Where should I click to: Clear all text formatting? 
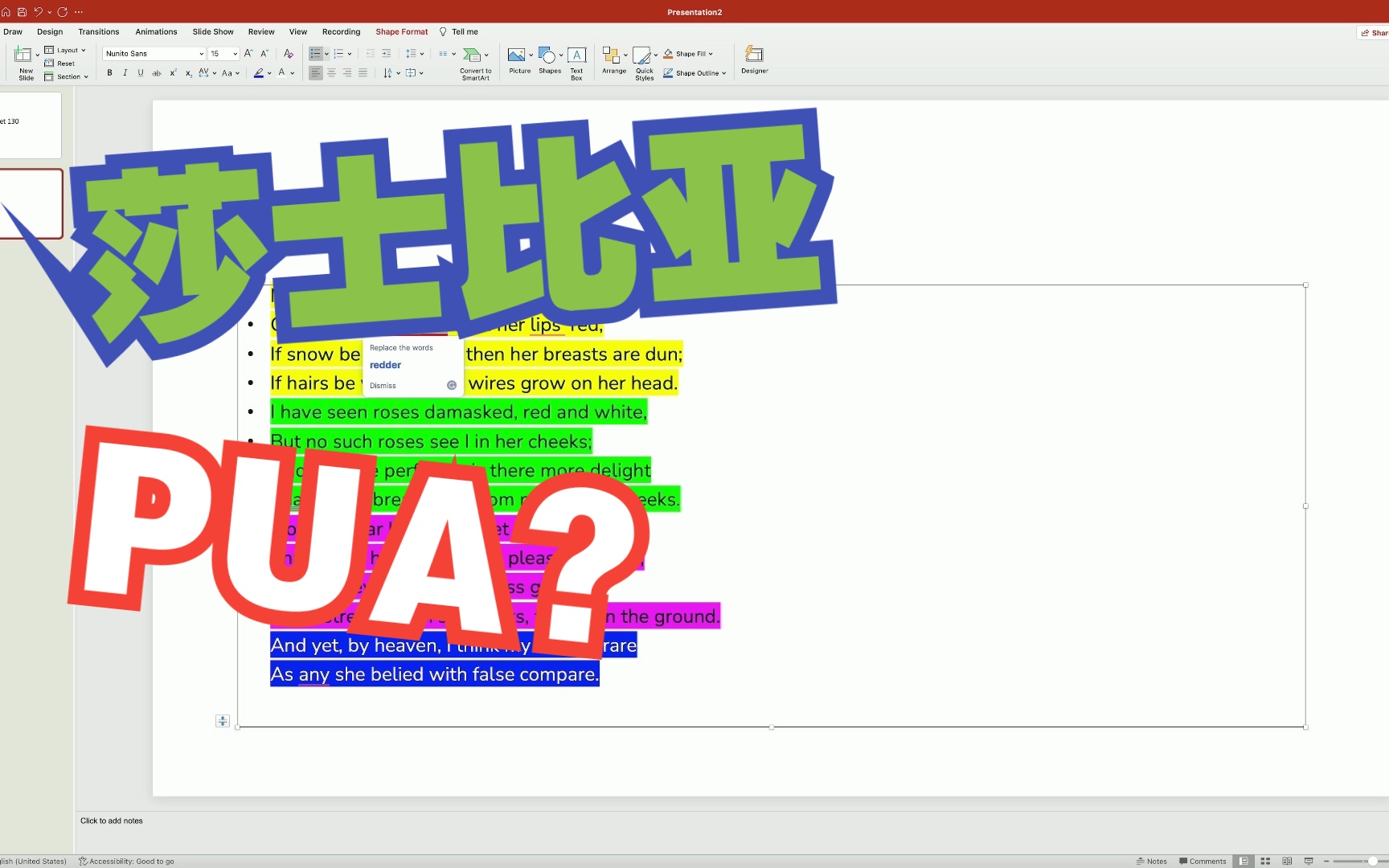(289, 53)
